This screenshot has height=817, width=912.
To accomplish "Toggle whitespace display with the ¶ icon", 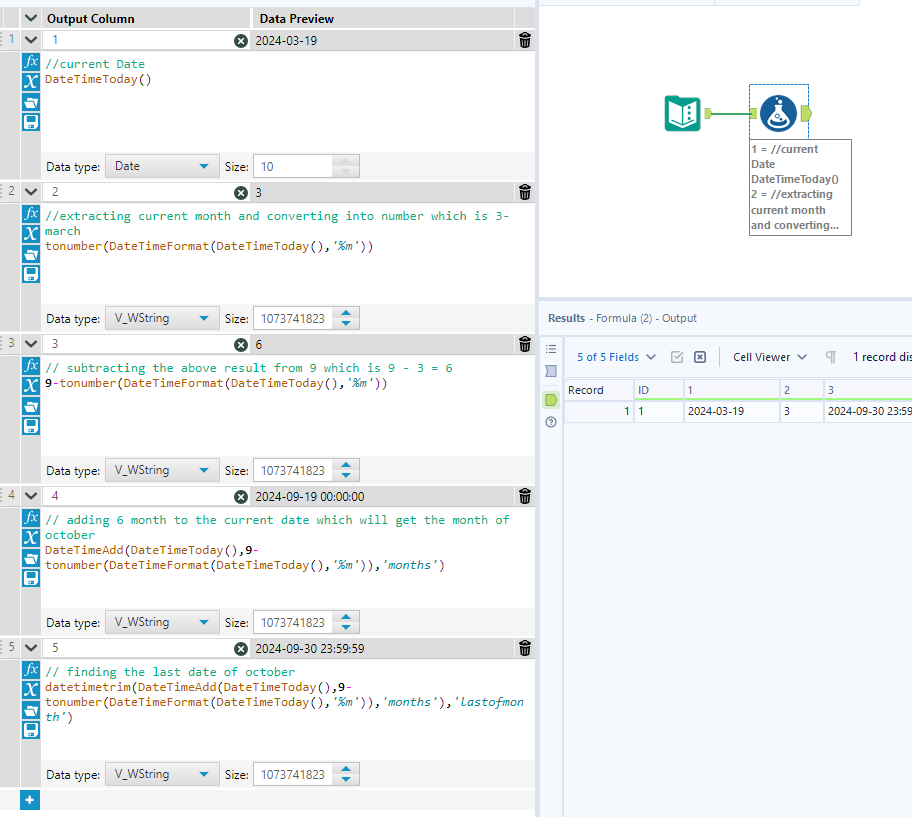I will pyautogui.click(x=831, y=357).
